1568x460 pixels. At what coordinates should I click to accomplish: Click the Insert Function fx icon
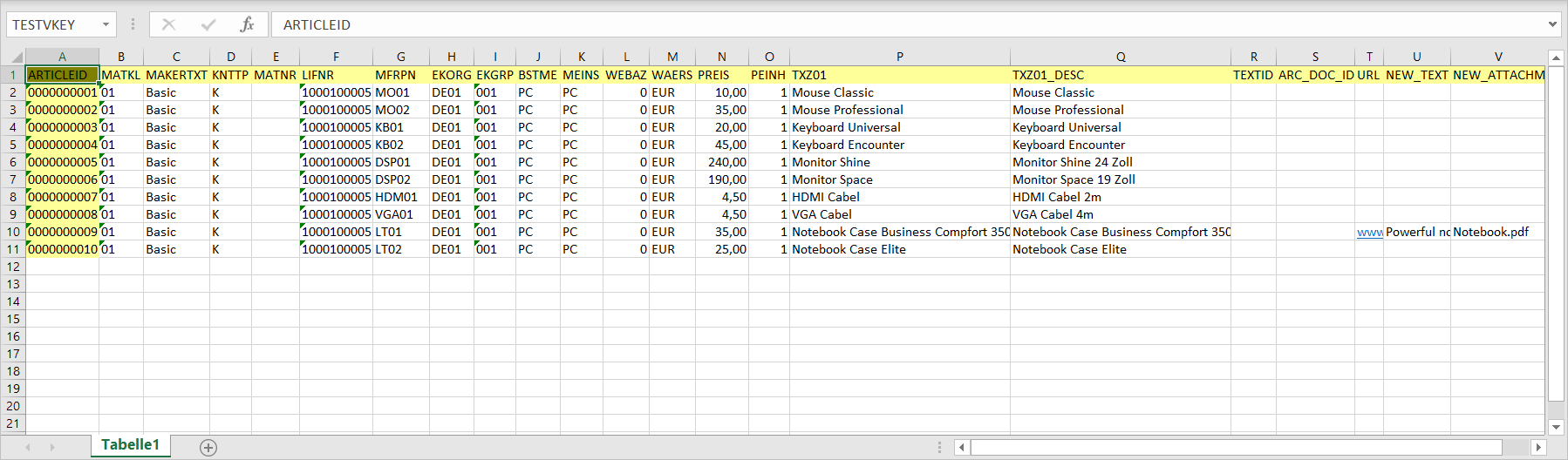pyautogui.click(x=247, y=24)
